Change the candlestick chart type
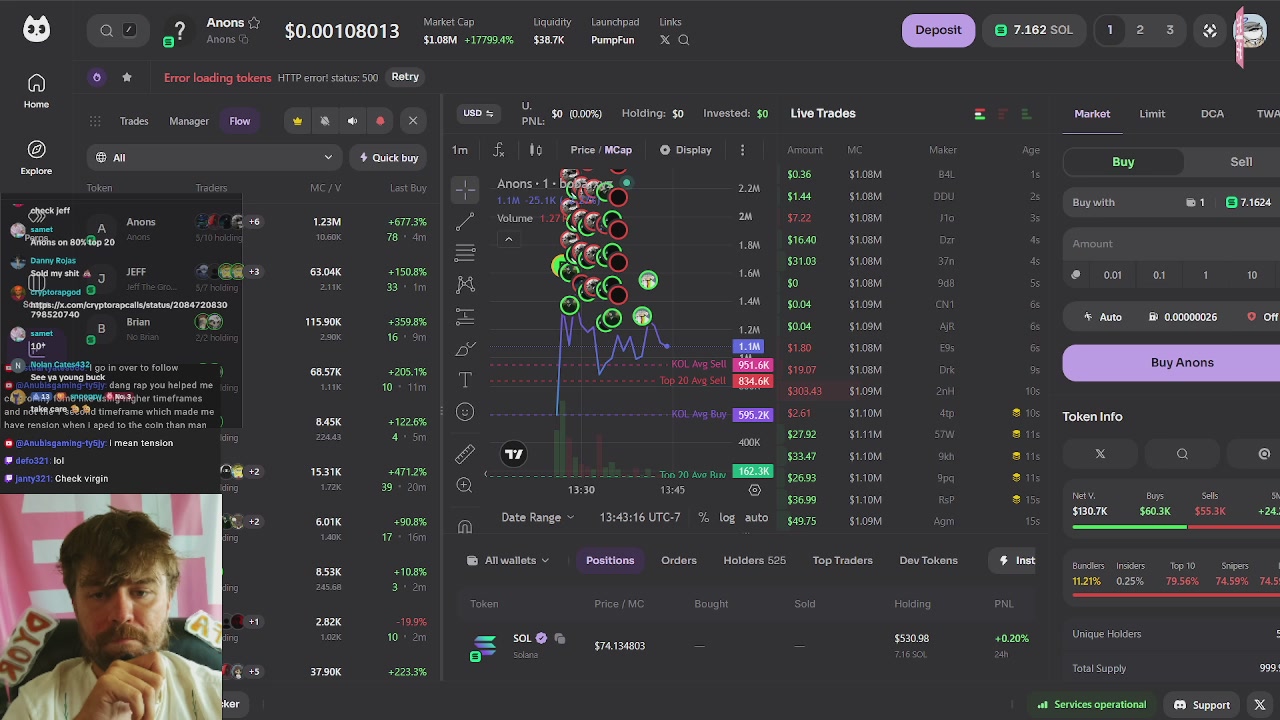 point(536,150)
